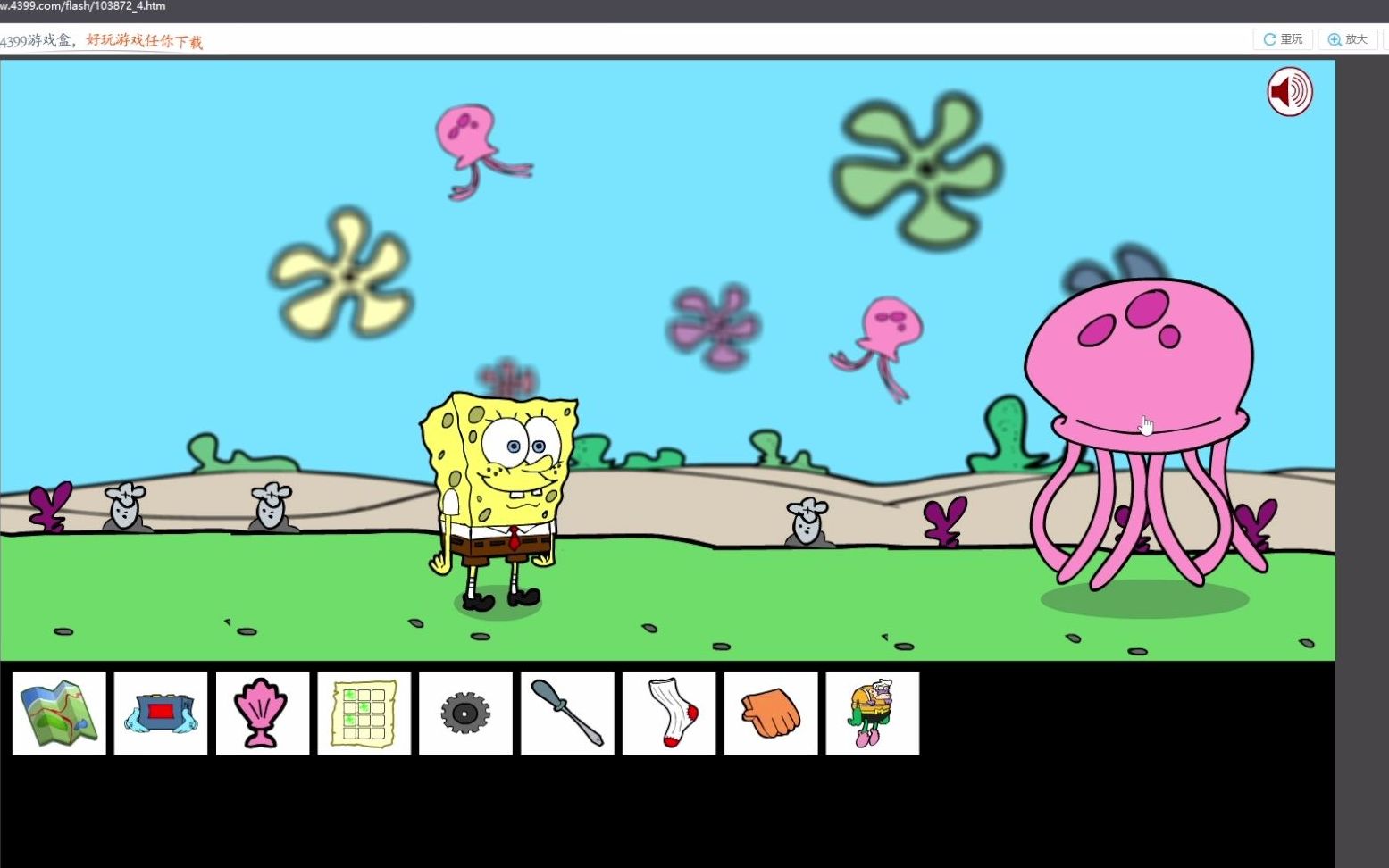
Task: Select the blue device with red screen
Action: coord(161,714)
